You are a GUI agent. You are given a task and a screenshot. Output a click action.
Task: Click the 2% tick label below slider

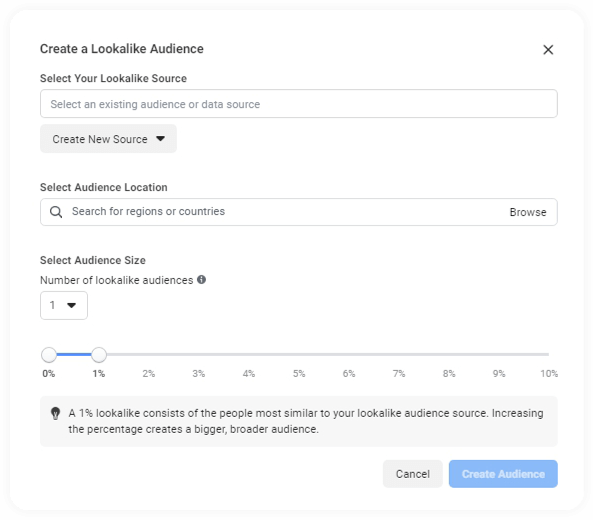tap(149, 374)
